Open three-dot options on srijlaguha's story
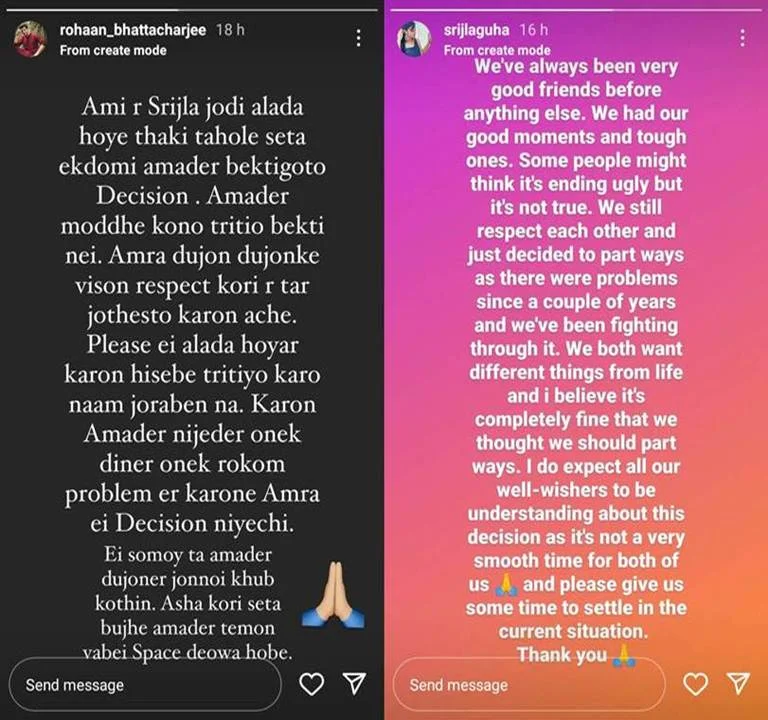768x720 pixels. click(743, 38)
